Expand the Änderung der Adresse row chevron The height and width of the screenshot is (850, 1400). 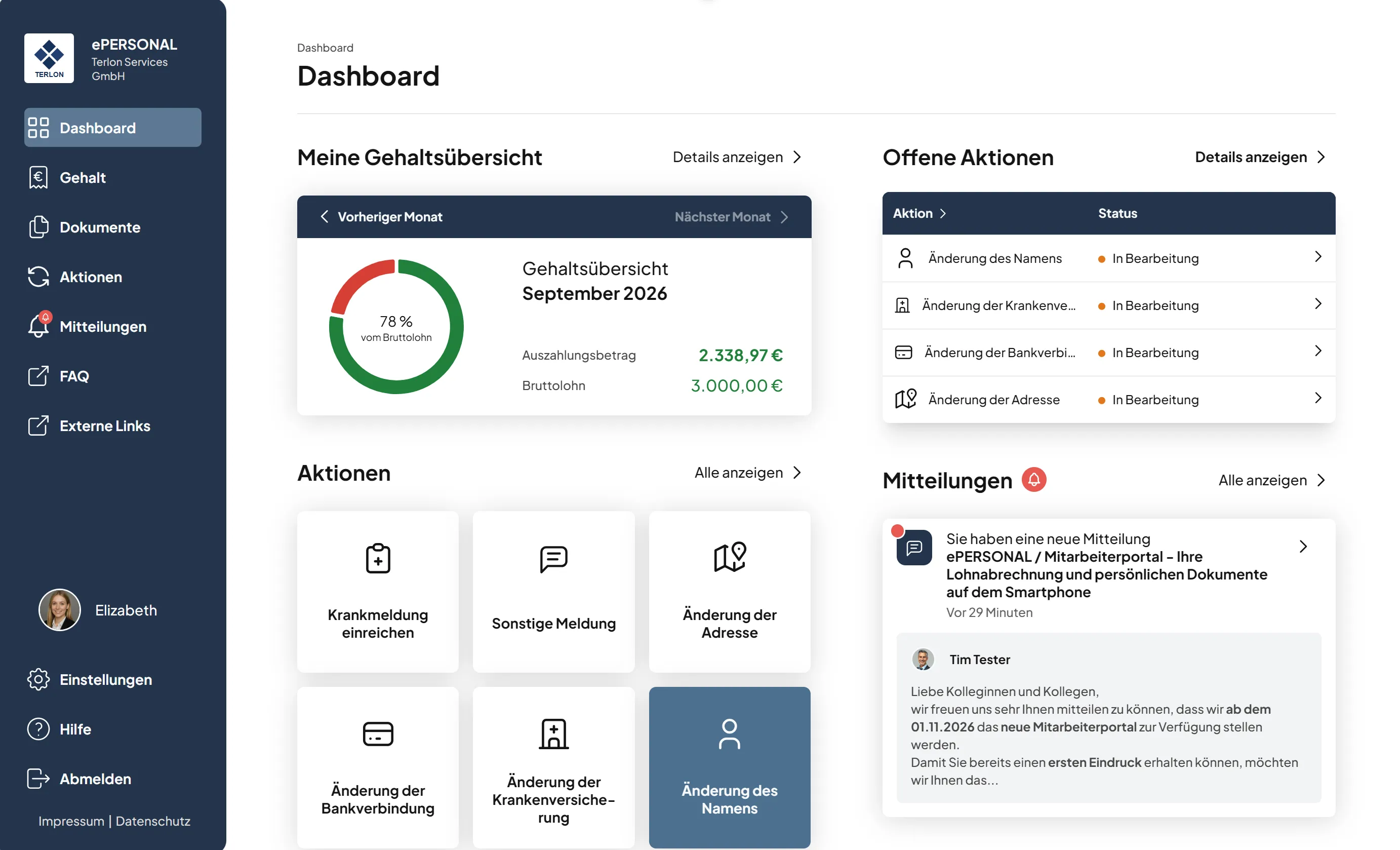point(1318,398)
